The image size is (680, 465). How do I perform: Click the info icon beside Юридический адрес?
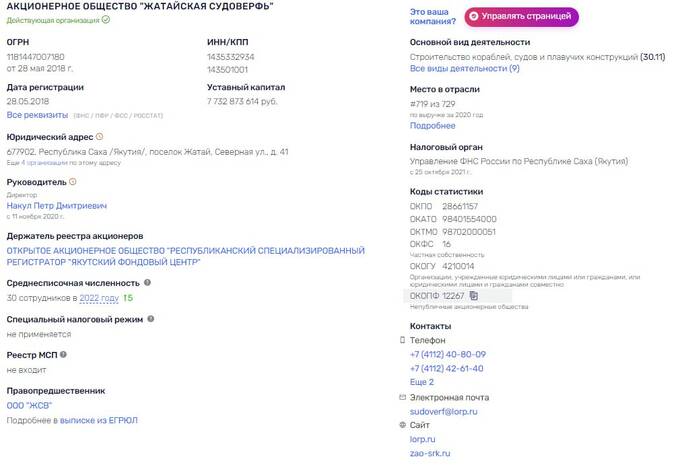(99, 137)
